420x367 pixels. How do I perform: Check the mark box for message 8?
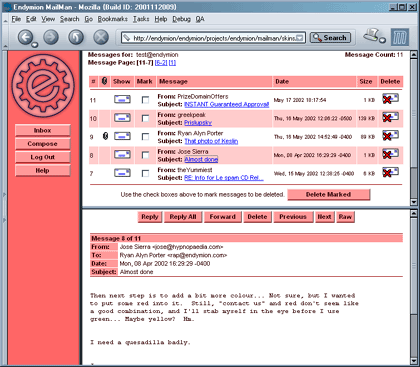[x=145, y=155]
